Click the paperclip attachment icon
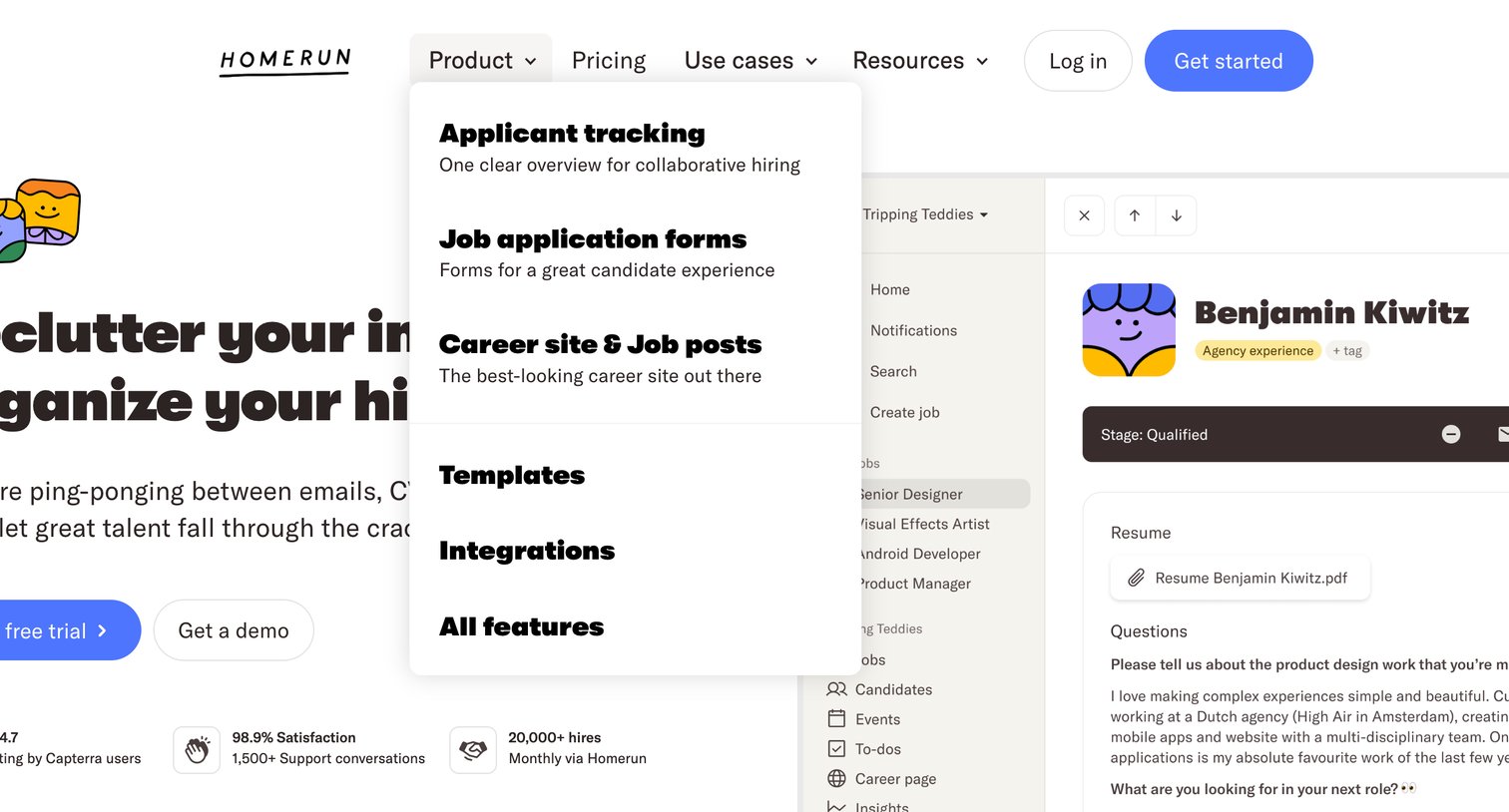 pyautogui.click(x=1136, y=578)
